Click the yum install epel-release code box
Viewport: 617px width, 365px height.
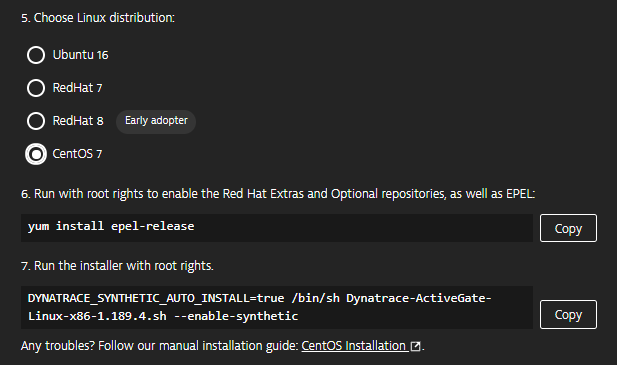click(277, 228)
